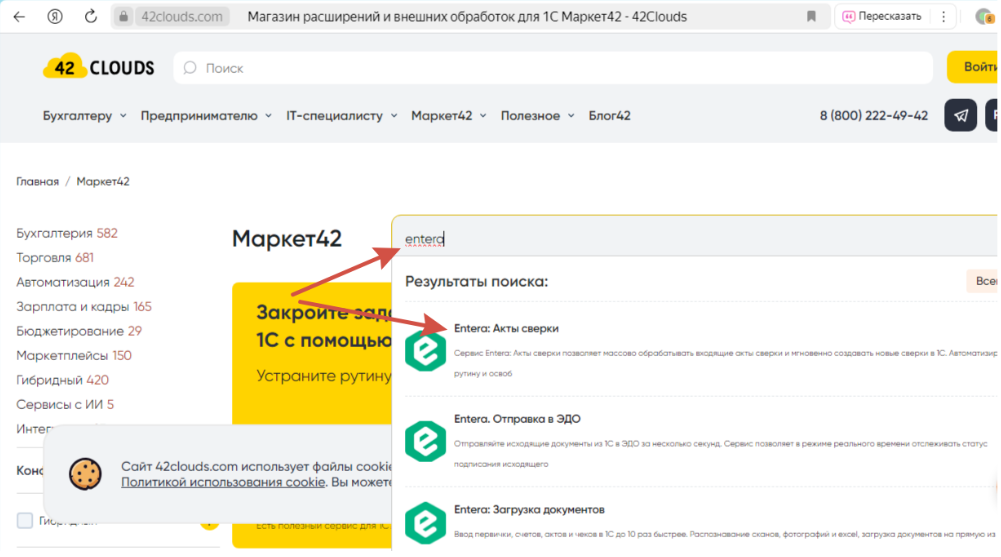Click the top Поиск search field

click(553, 68)
